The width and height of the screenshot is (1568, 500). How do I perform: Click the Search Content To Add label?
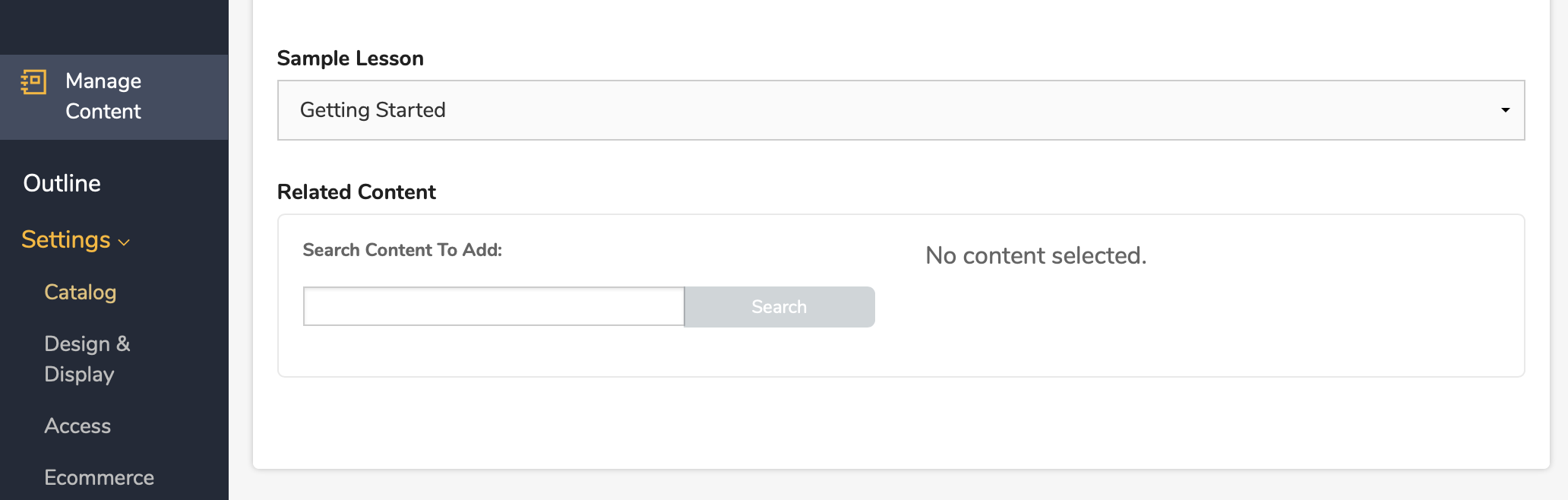(x=402, y=250)
